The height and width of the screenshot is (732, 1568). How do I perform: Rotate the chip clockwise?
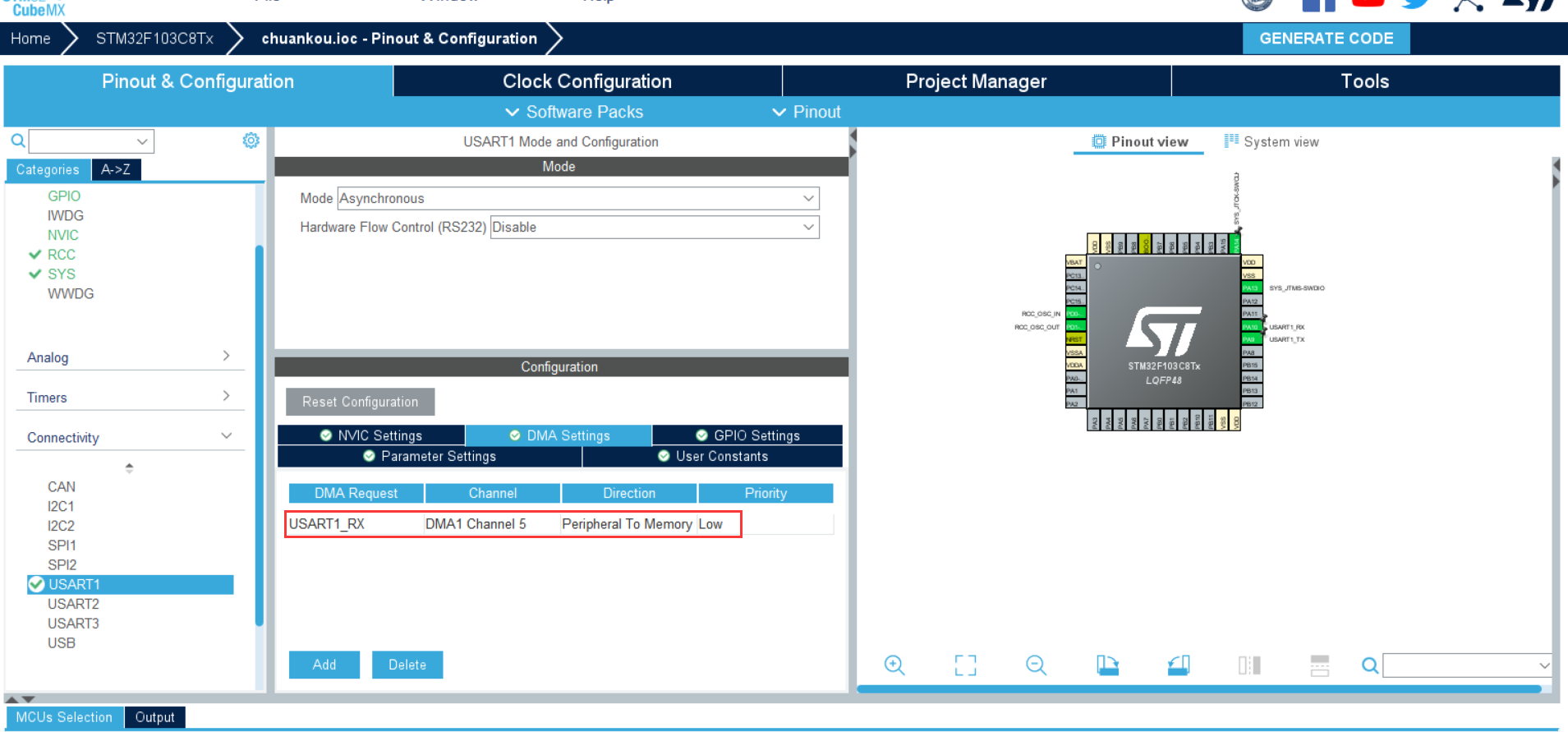1107,665
